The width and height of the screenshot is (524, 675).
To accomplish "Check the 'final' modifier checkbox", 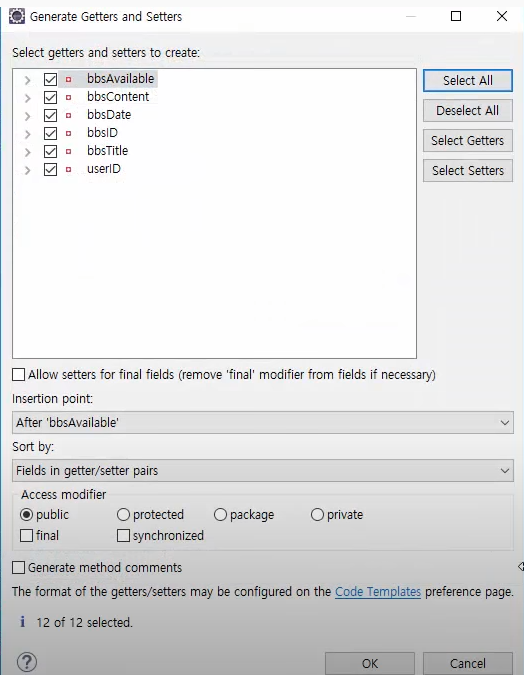I will click(27, 536).
